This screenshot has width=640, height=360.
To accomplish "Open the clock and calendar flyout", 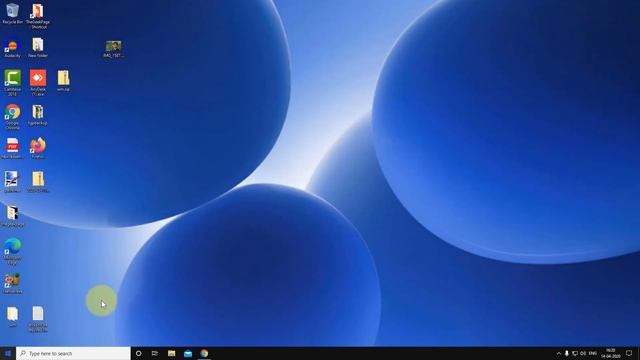I will [611, 353].
